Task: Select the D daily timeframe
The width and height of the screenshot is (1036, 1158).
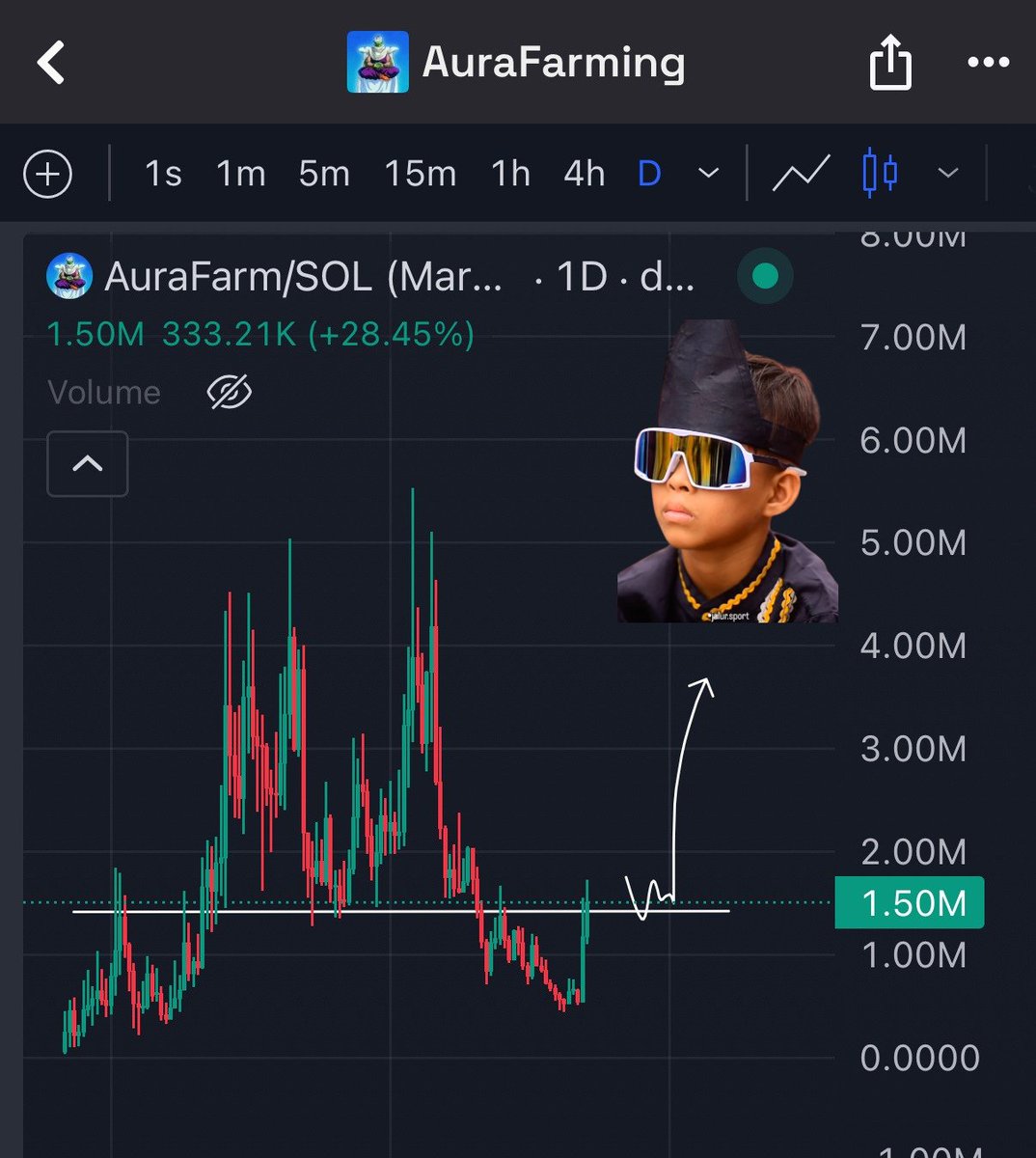Action: pos(649,174)
